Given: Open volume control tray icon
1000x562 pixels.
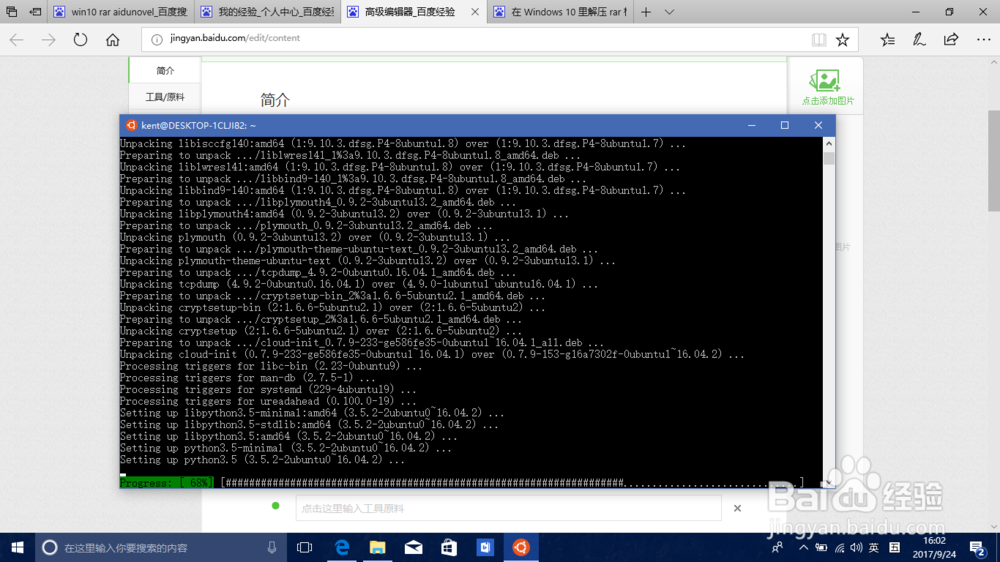Looking at the screenshot, I should [857, 547].
